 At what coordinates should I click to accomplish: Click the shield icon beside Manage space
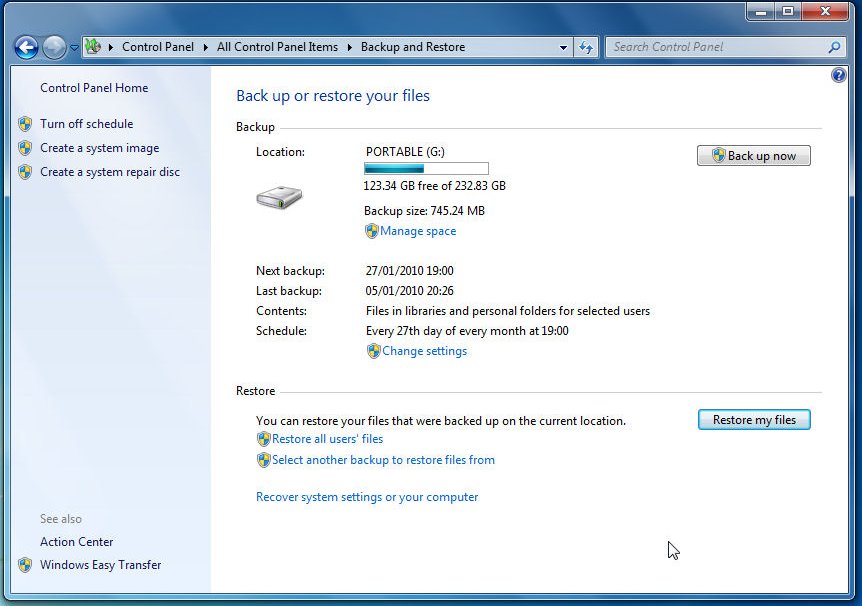372,231
